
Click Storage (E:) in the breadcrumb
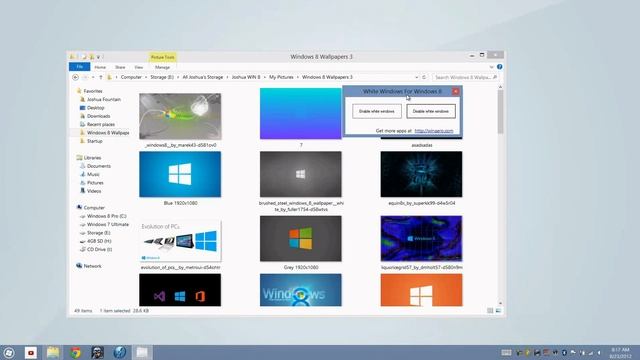coord(162,77)
